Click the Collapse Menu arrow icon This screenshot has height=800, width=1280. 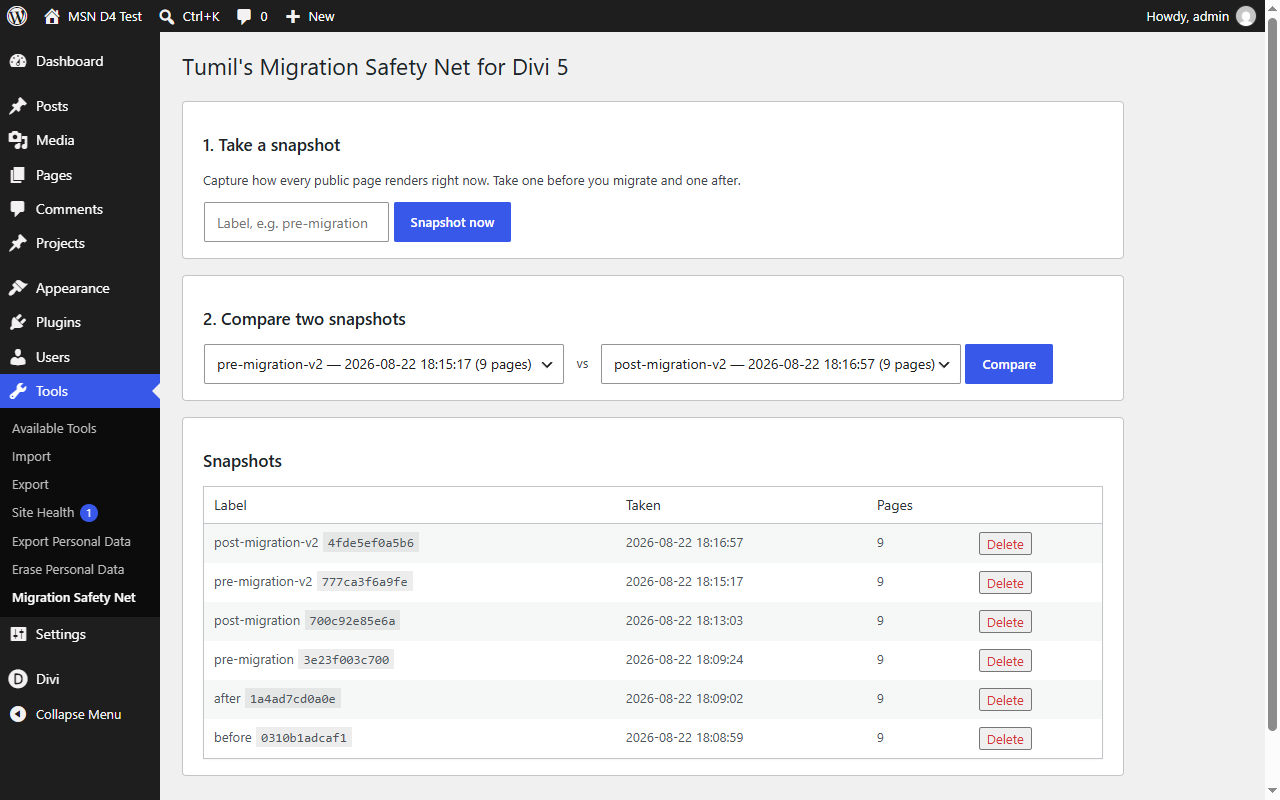click(x=18, y=714)
